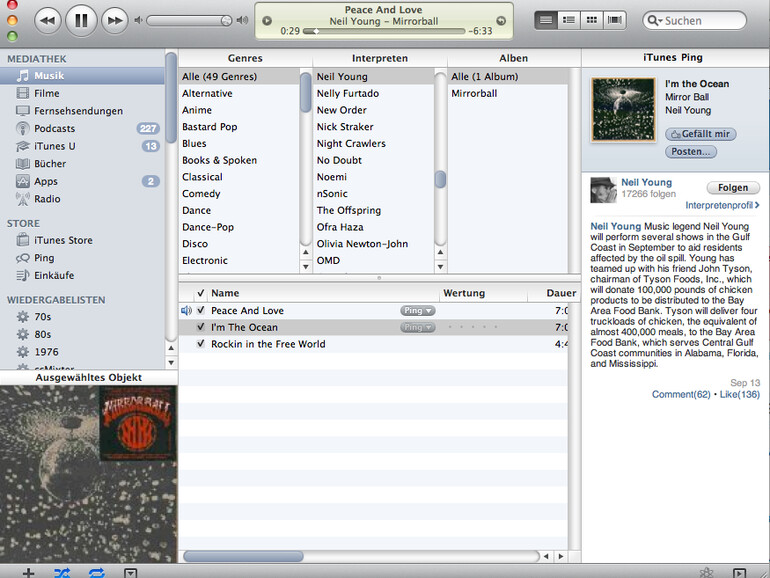This screenshot has width=770, height=578.
Task: Hide the artwork viewer panel
Action: click(x=131, y=573)
